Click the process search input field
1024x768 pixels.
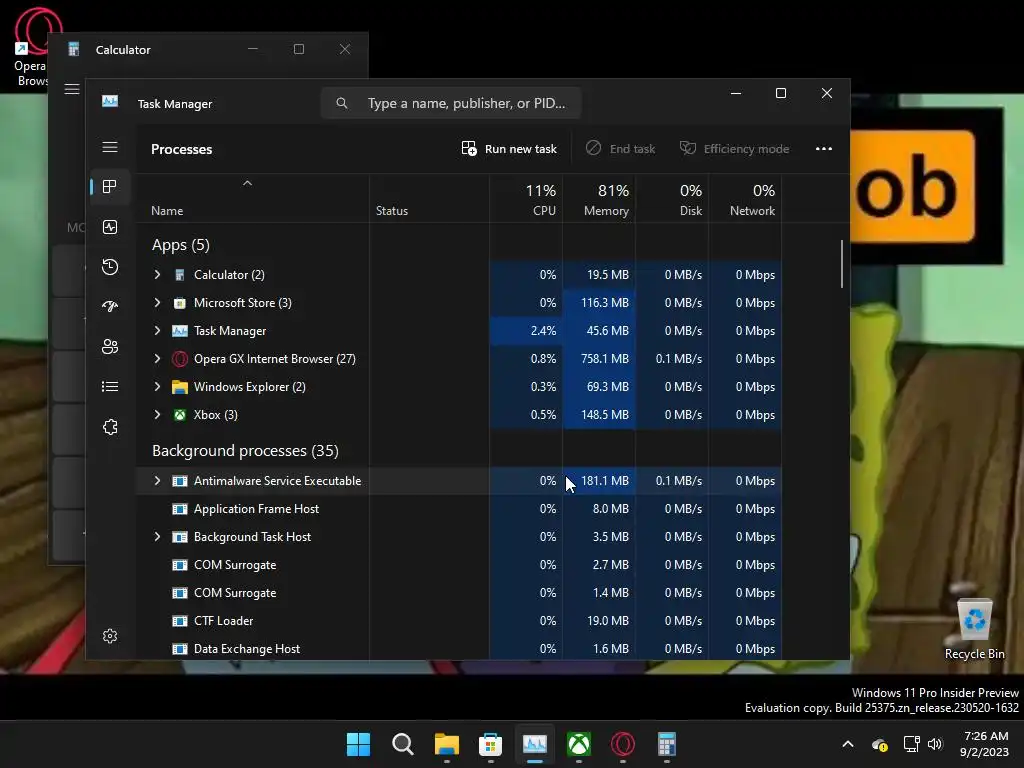(451, 103)
